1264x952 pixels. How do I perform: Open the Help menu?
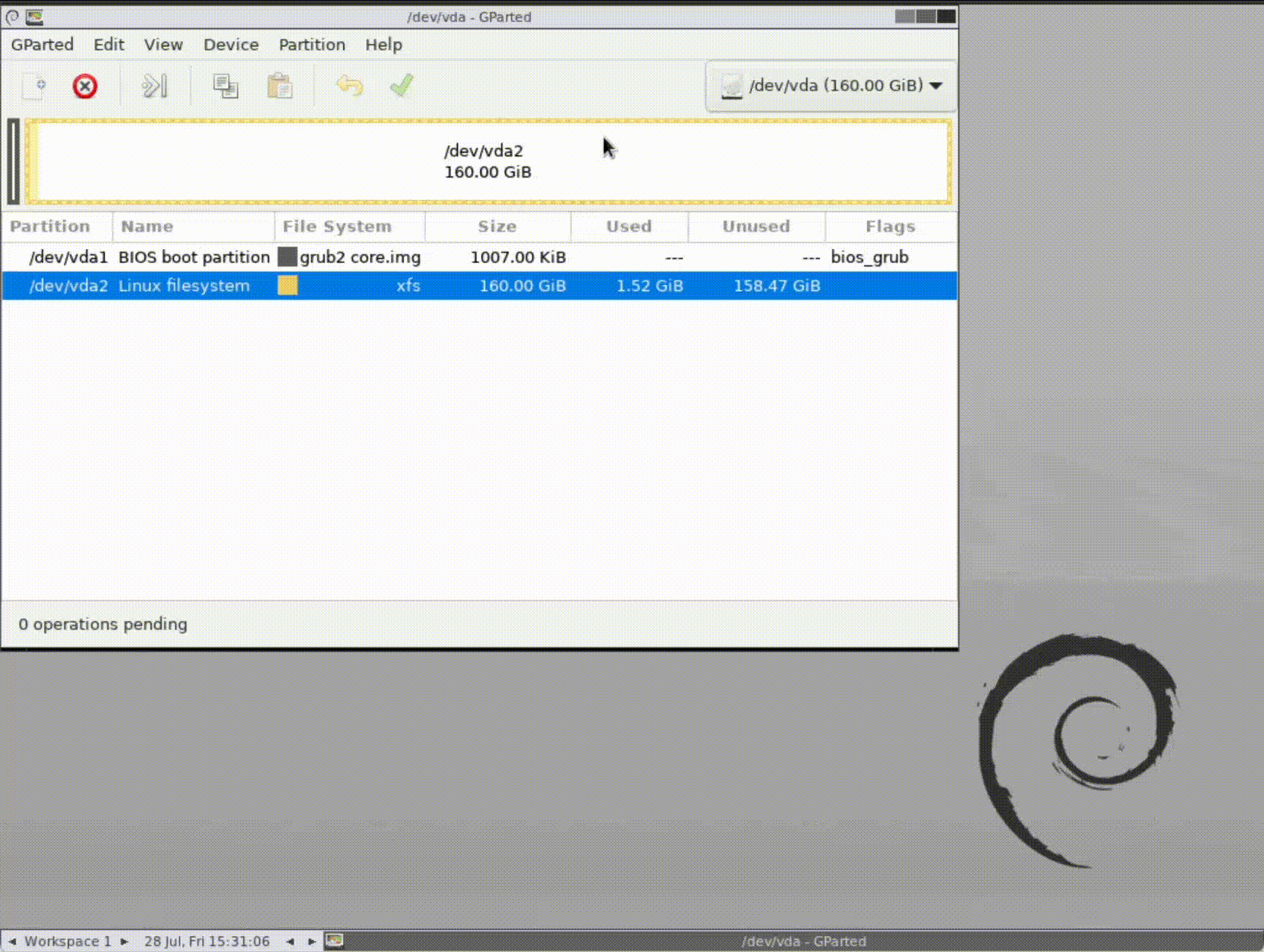[384, 45]
